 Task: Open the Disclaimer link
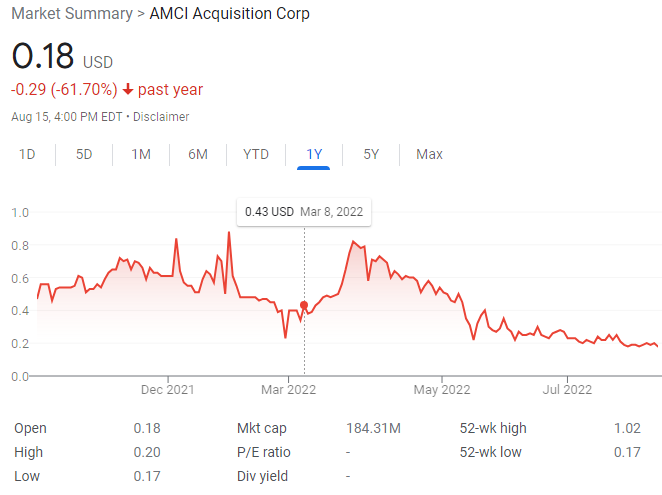(x=161, y=117)
